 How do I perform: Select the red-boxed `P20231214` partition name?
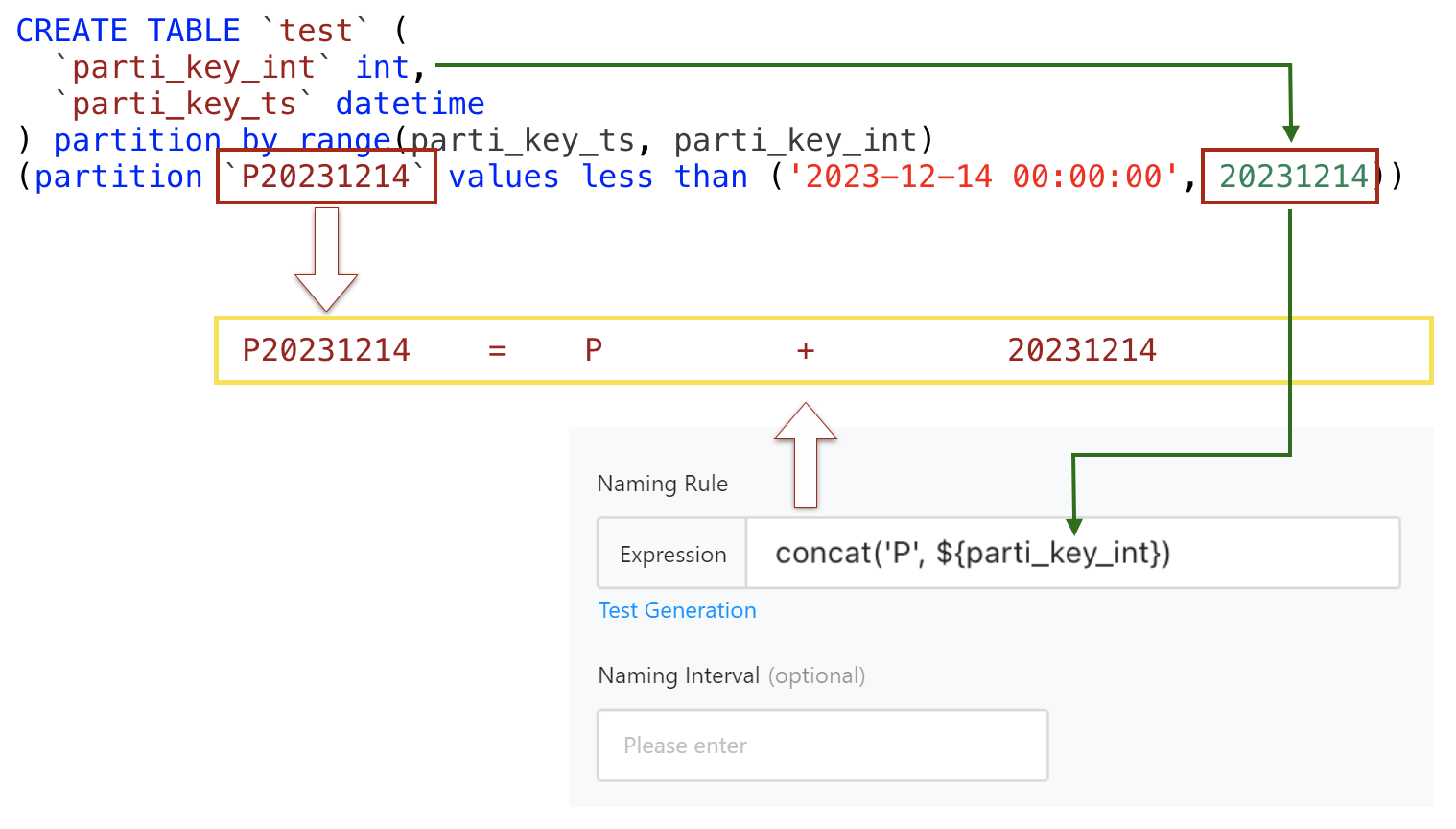coord(326,177)
